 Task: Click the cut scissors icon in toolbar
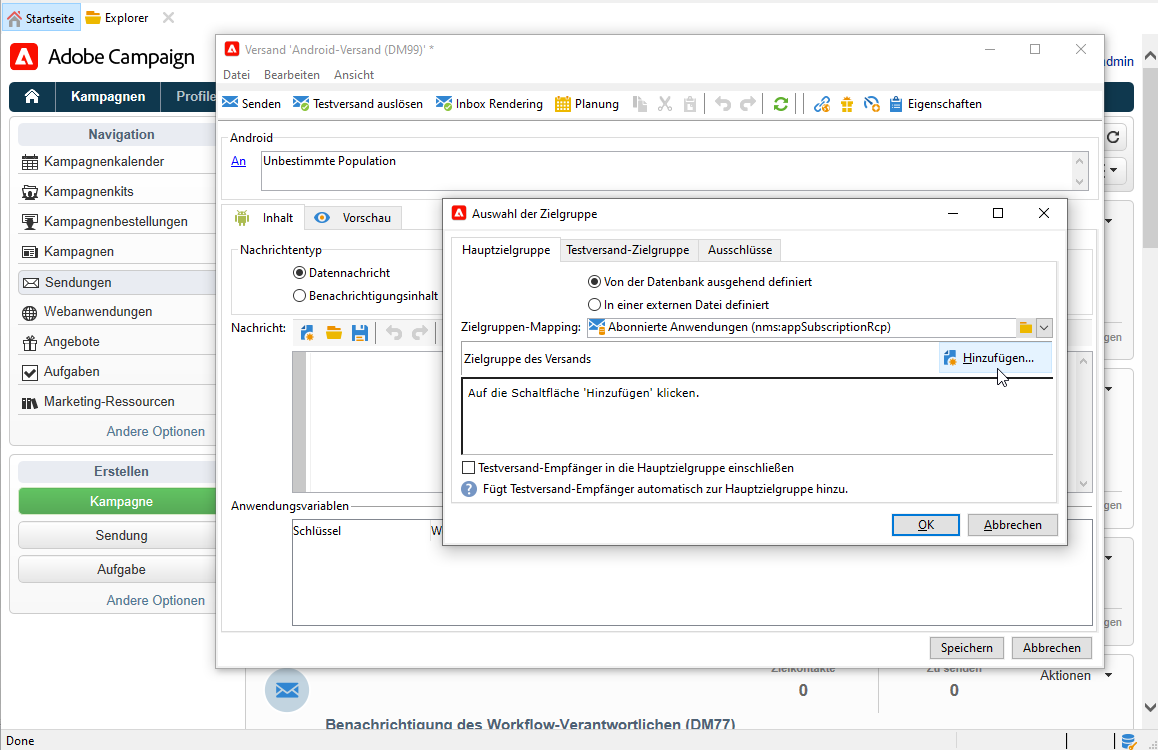point(665,104)
